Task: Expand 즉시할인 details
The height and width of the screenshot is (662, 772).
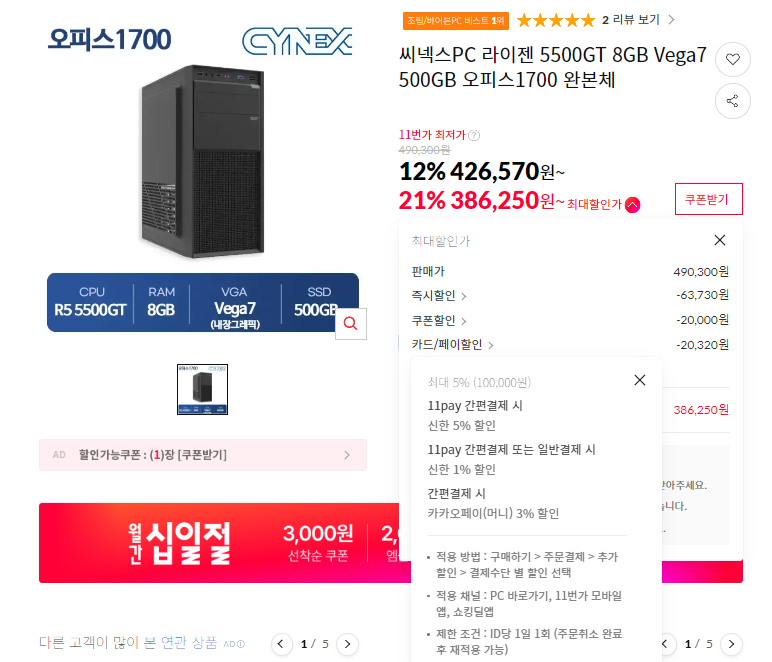Action: (x=464, y=296)
